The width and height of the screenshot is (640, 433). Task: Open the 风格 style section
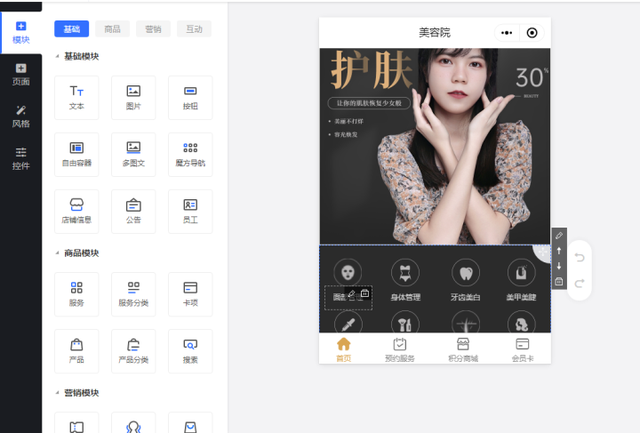click(21, 117)
